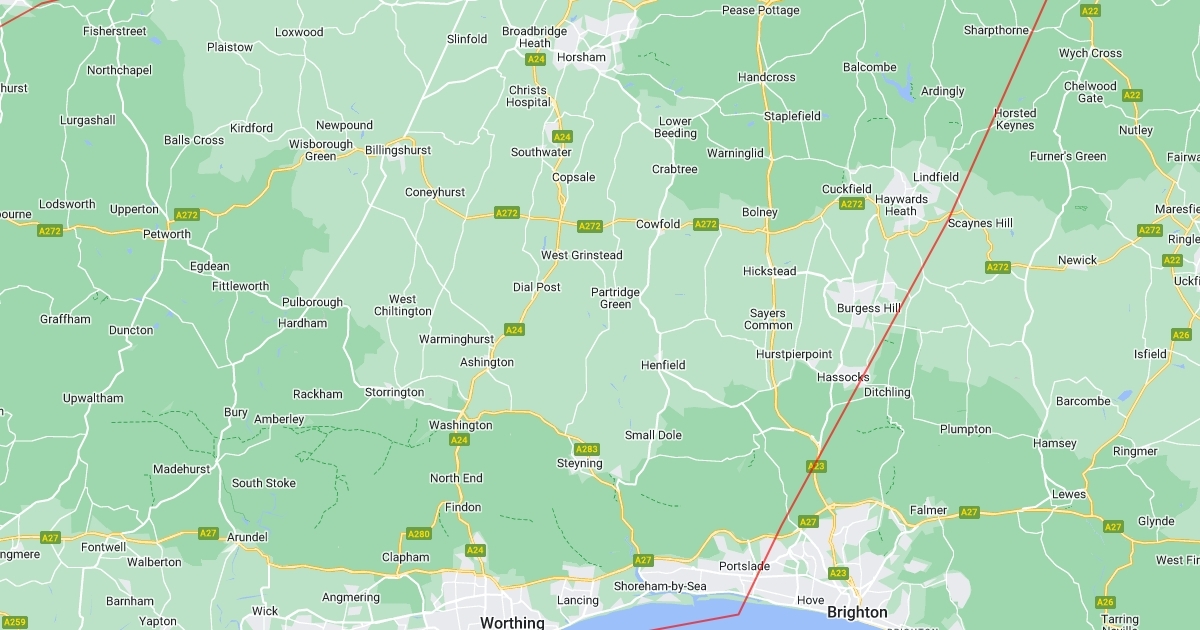Select the Arundel town label

coord(248,537)
